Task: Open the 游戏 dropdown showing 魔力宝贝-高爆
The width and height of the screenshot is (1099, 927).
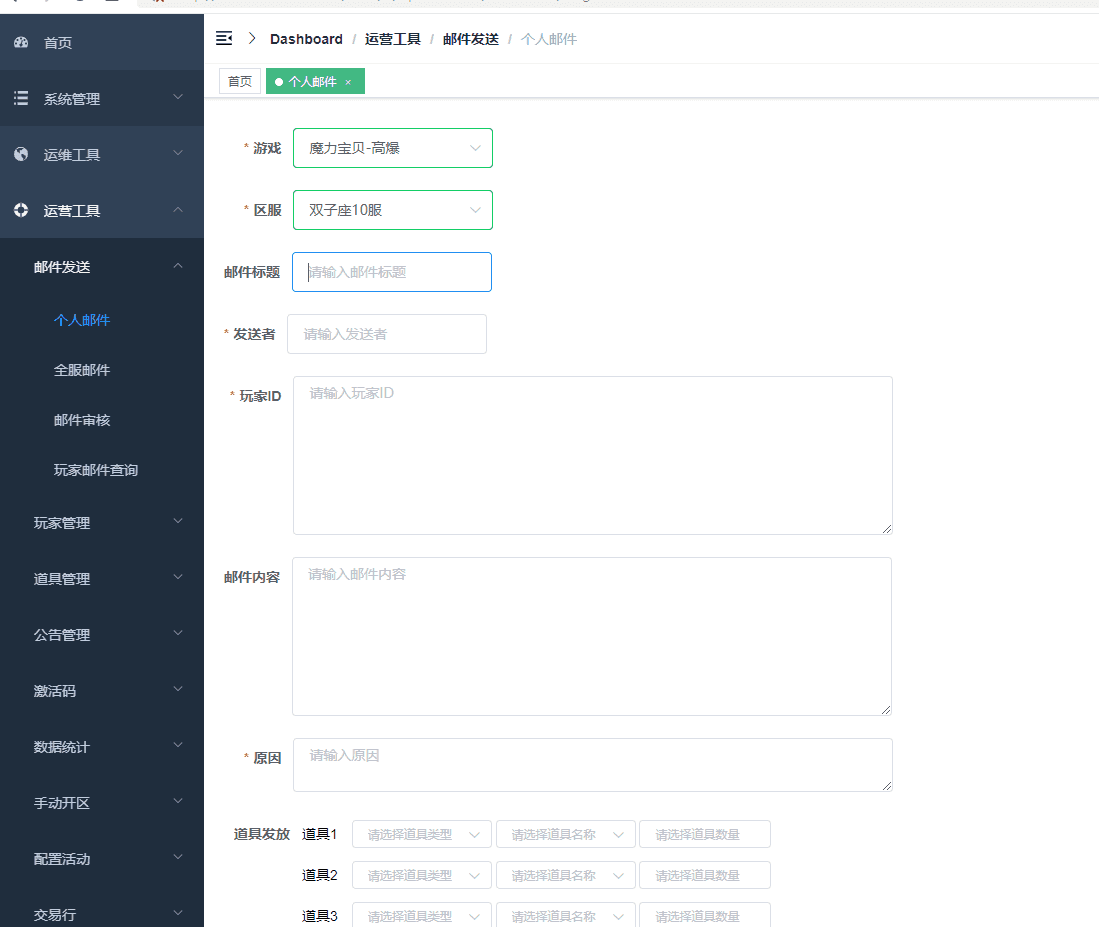Action: pos(392,147)
